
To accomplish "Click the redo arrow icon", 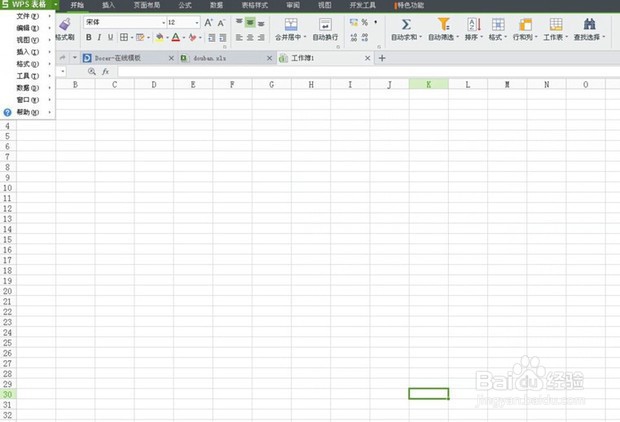I will pos(62,58).
